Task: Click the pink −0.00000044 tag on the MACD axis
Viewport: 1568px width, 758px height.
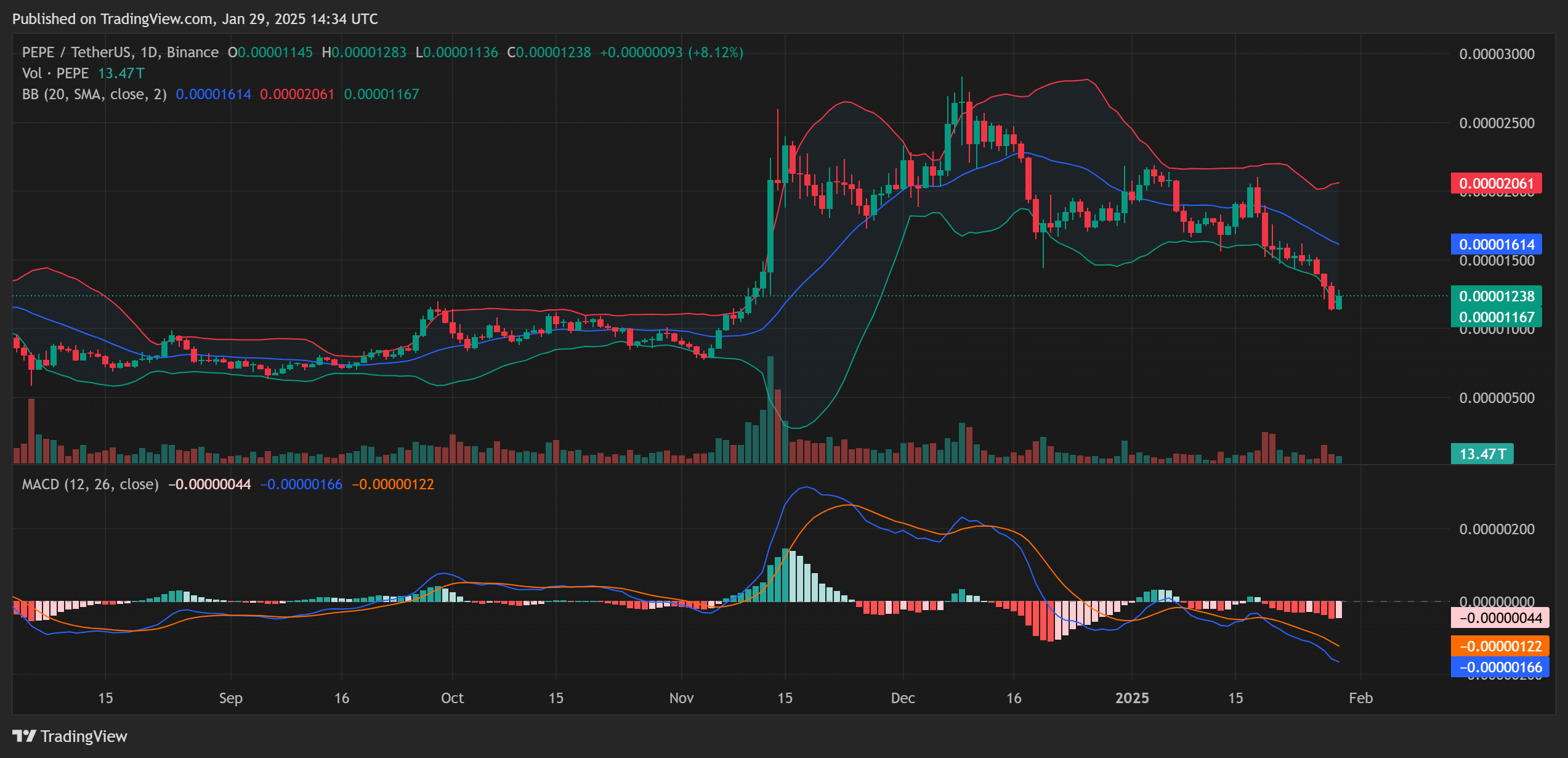Action: pyautogui.click(x=1500, y=617)
